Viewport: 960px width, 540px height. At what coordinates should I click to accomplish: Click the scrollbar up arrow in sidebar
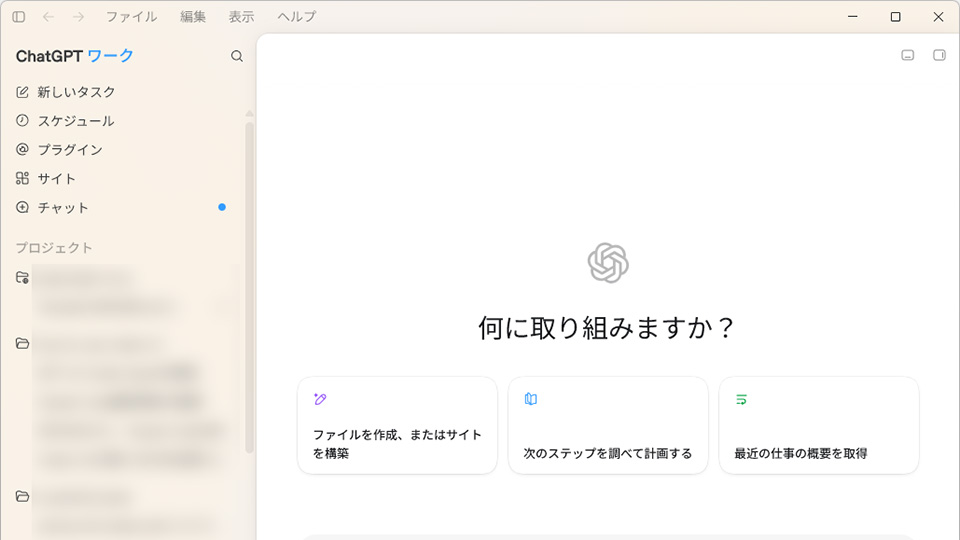[x=249, y=113]
